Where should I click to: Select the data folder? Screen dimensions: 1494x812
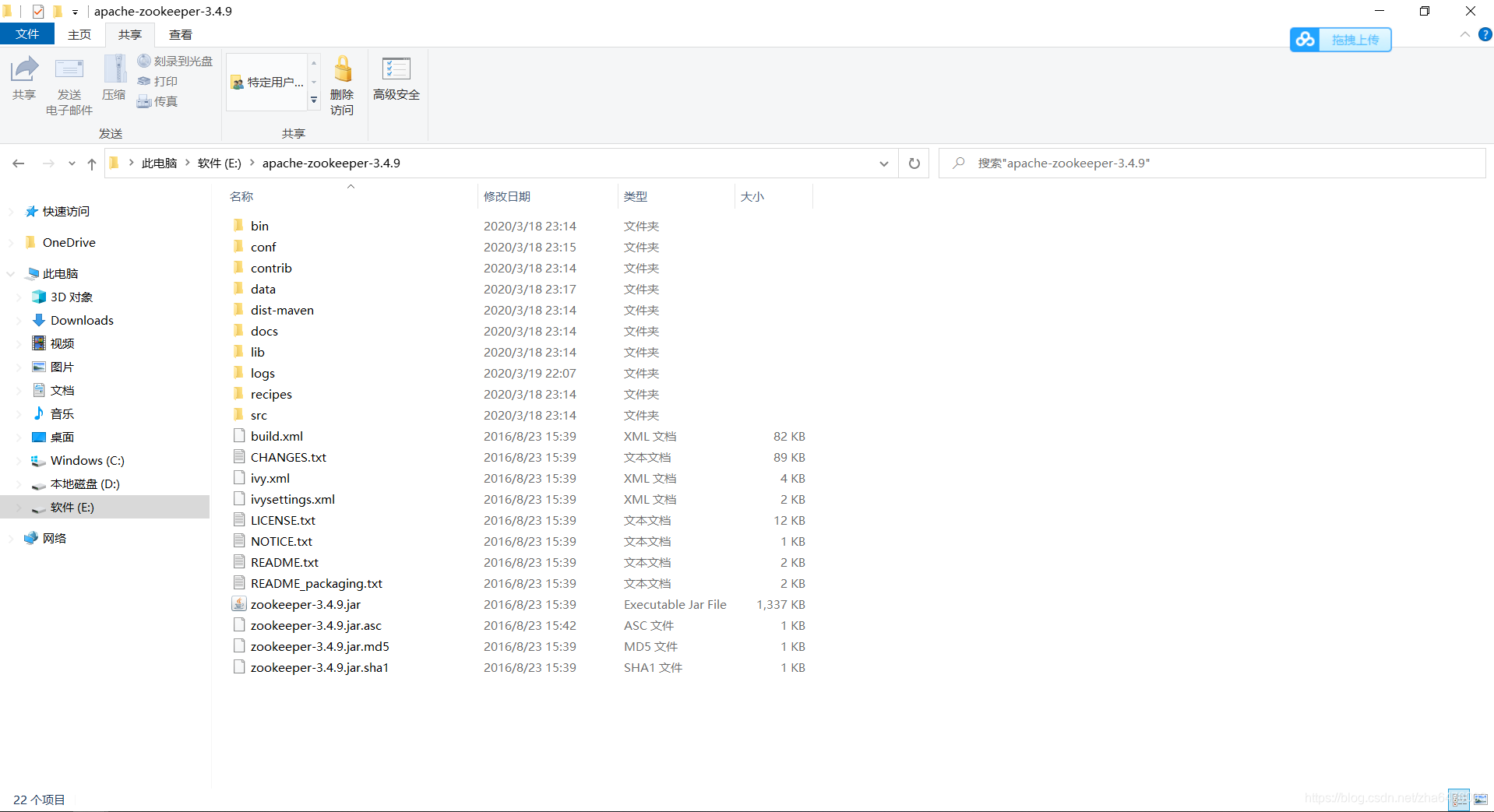[263, 289]
